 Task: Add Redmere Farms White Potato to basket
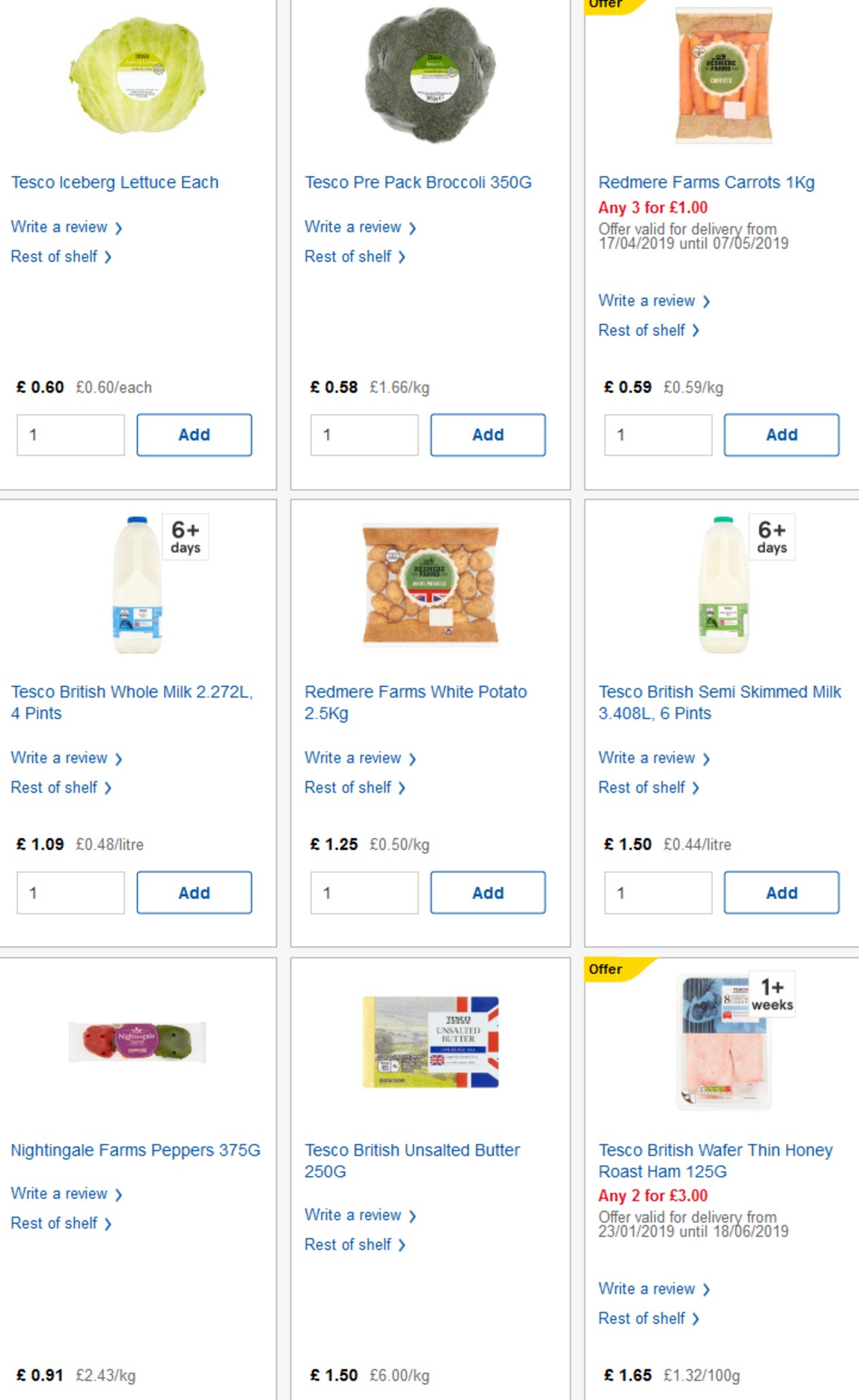click(487, 892)
